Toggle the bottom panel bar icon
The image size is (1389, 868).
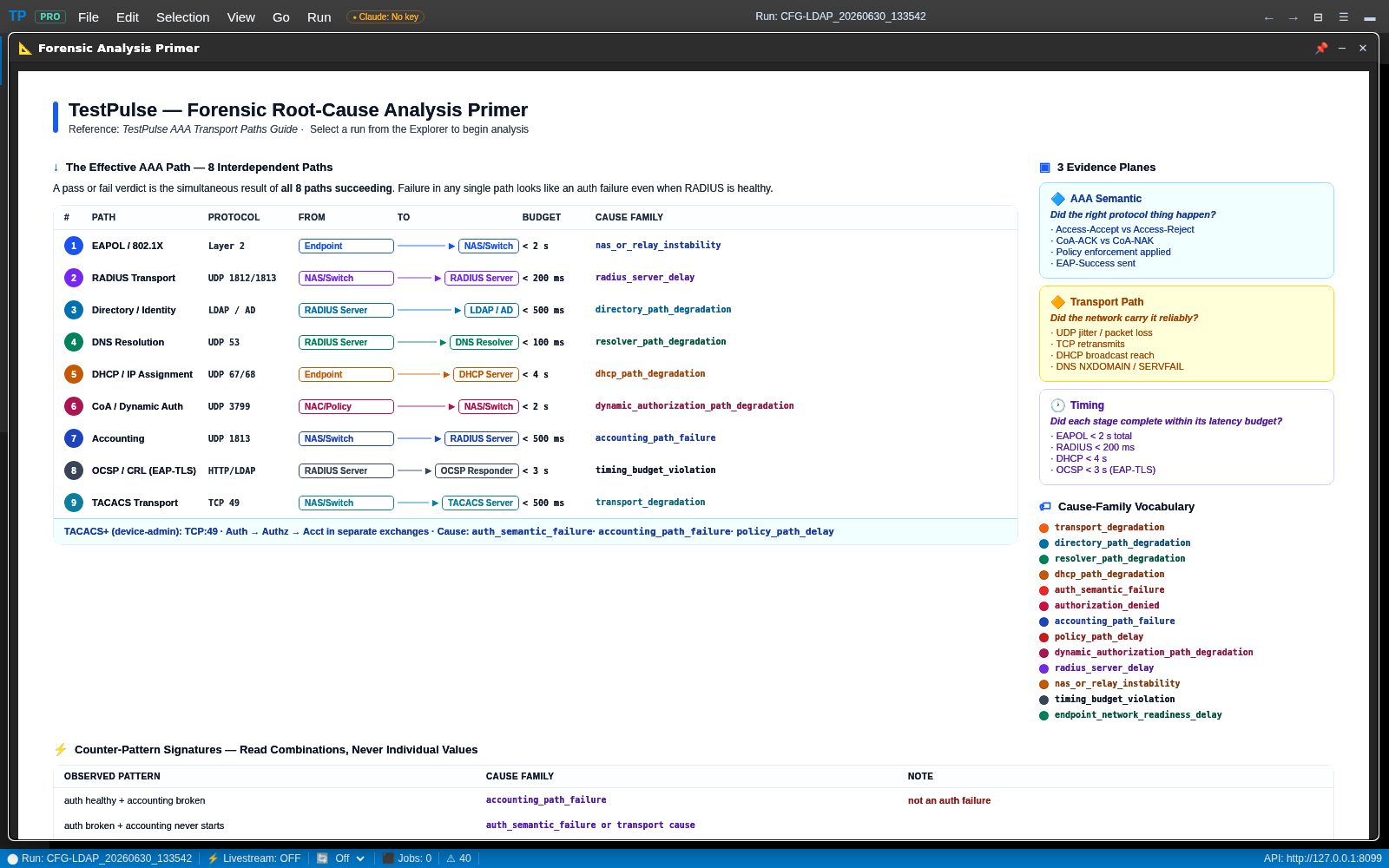(1370, 18)
